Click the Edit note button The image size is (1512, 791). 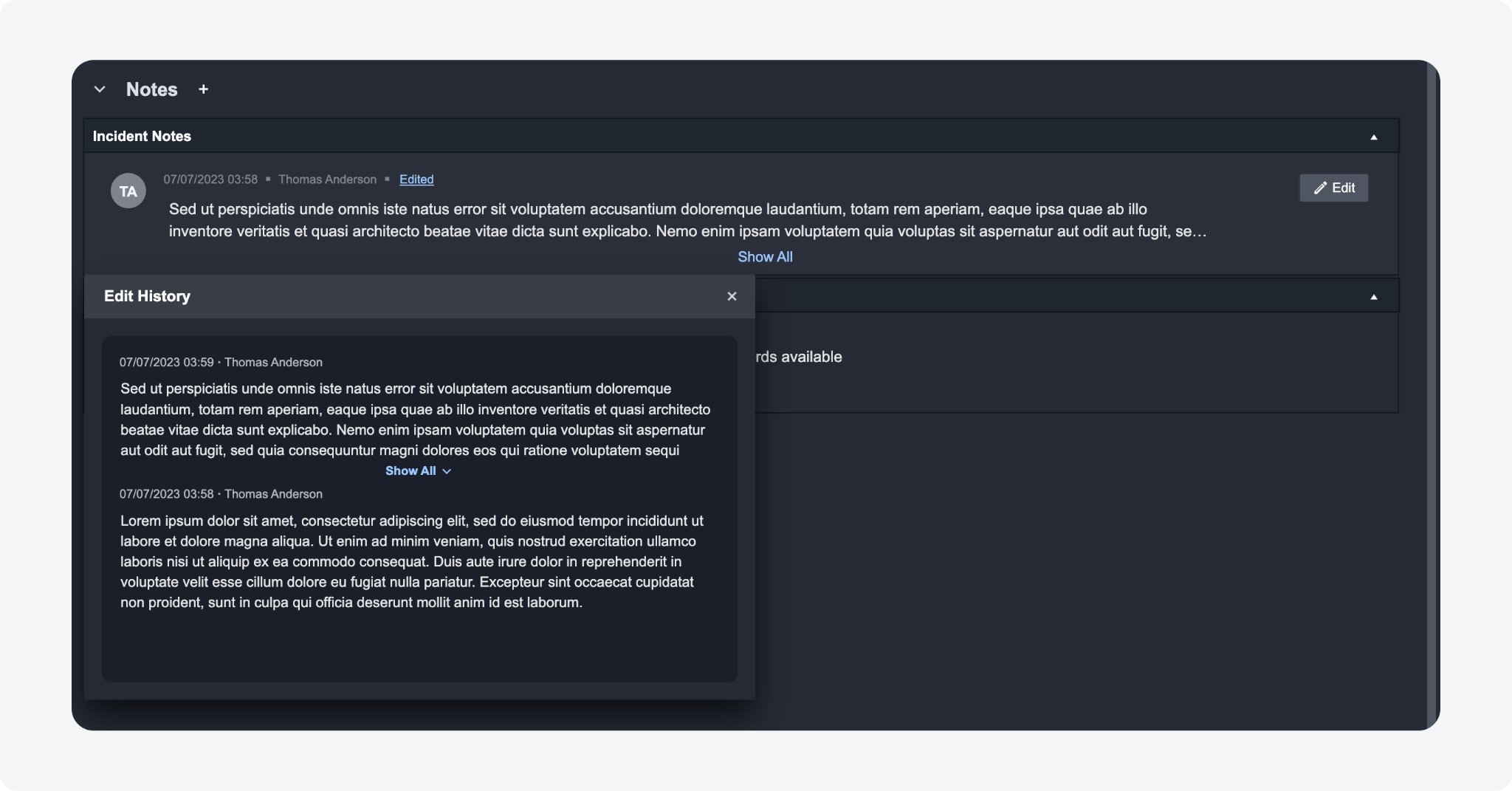[x=1333, y=188]
